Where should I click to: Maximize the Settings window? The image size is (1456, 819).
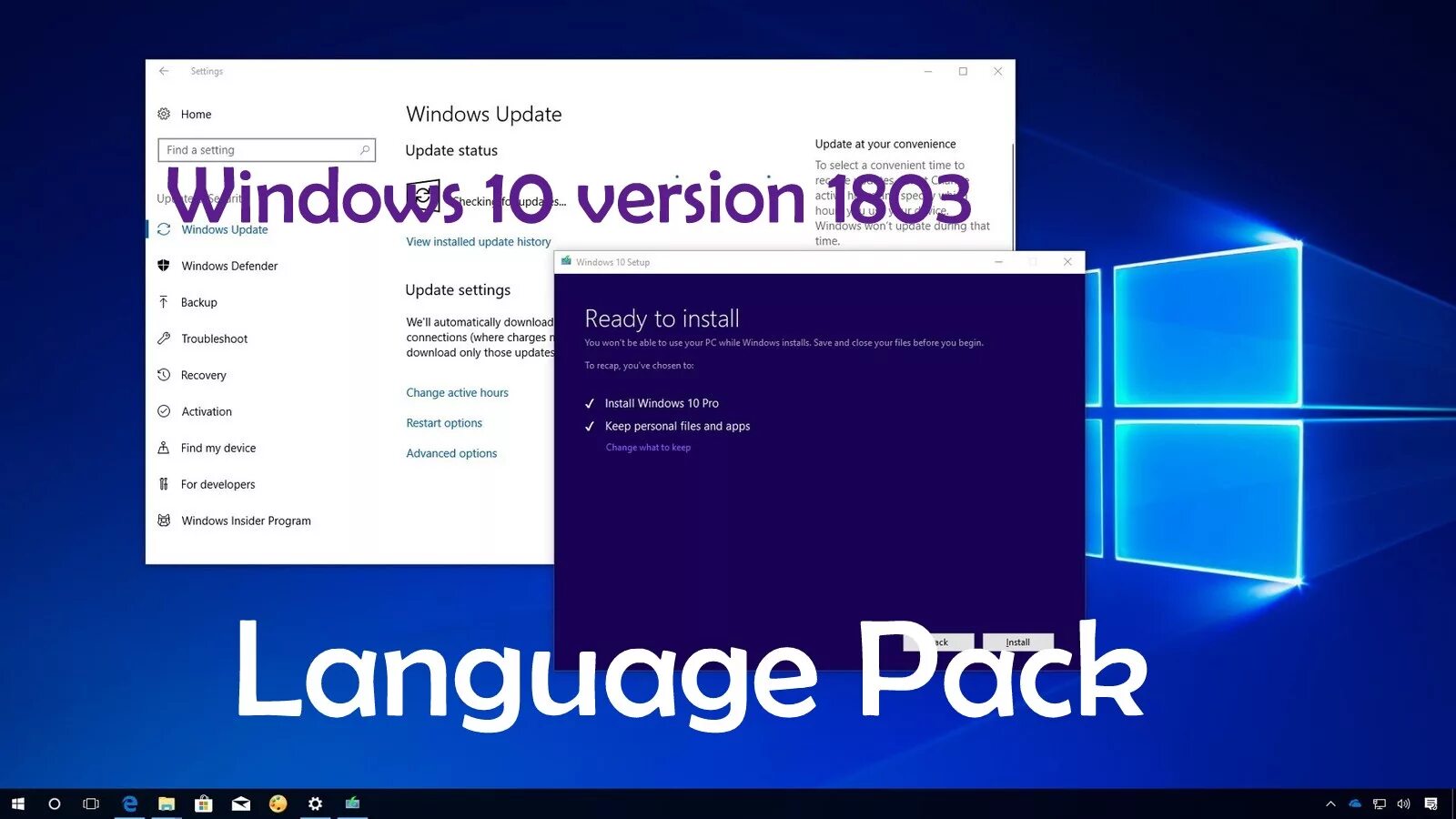tap(963, 71)
